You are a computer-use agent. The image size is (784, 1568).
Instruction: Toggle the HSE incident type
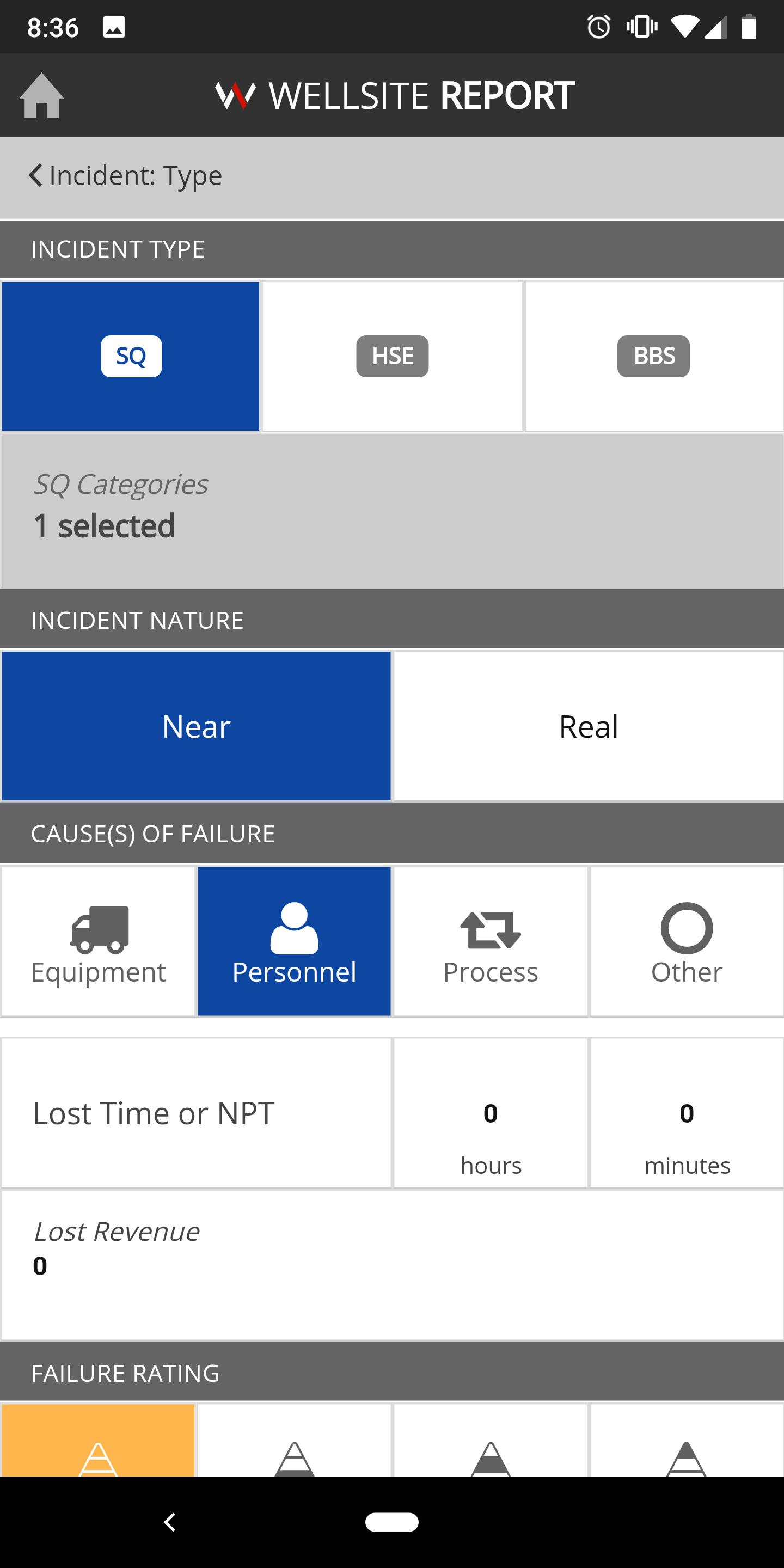[392, 356]
